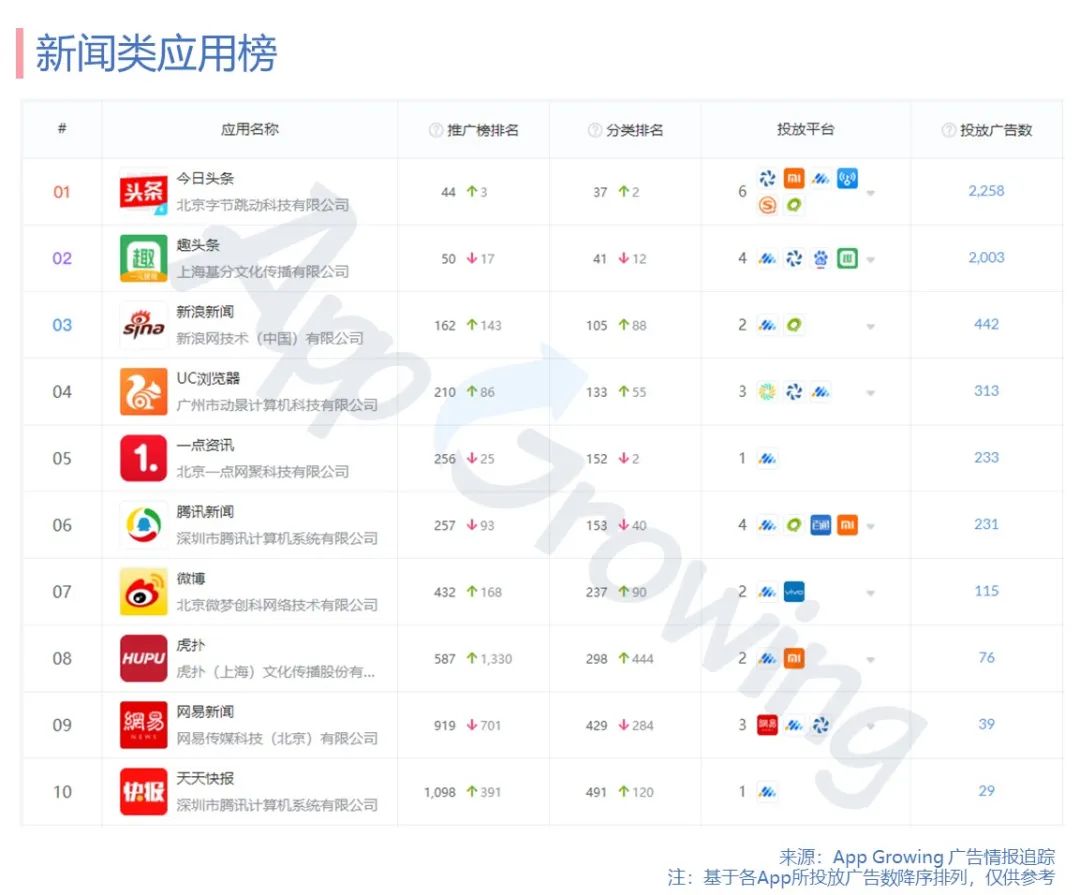
Task: Click the 腾讯新闻 app icon
Action: coord(143,525)
